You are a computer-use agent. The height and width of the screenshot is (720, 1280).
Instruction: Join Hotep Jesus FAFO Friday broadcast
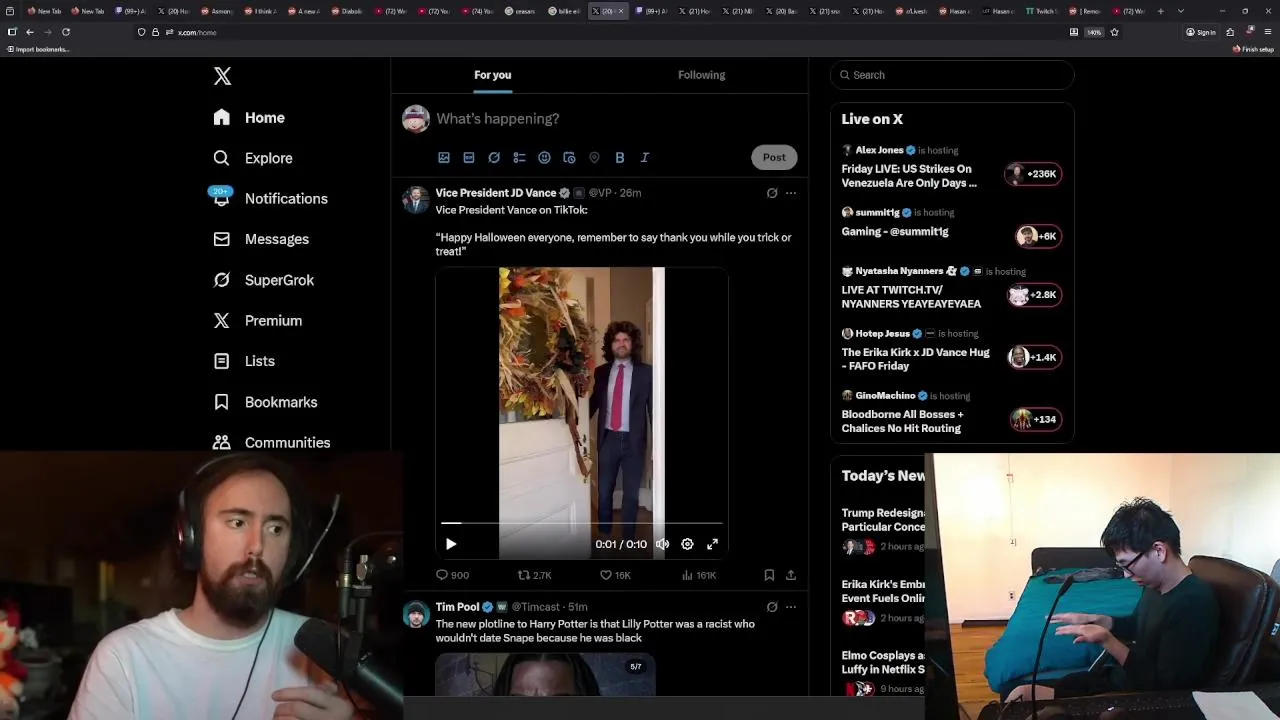pos(951,350)
